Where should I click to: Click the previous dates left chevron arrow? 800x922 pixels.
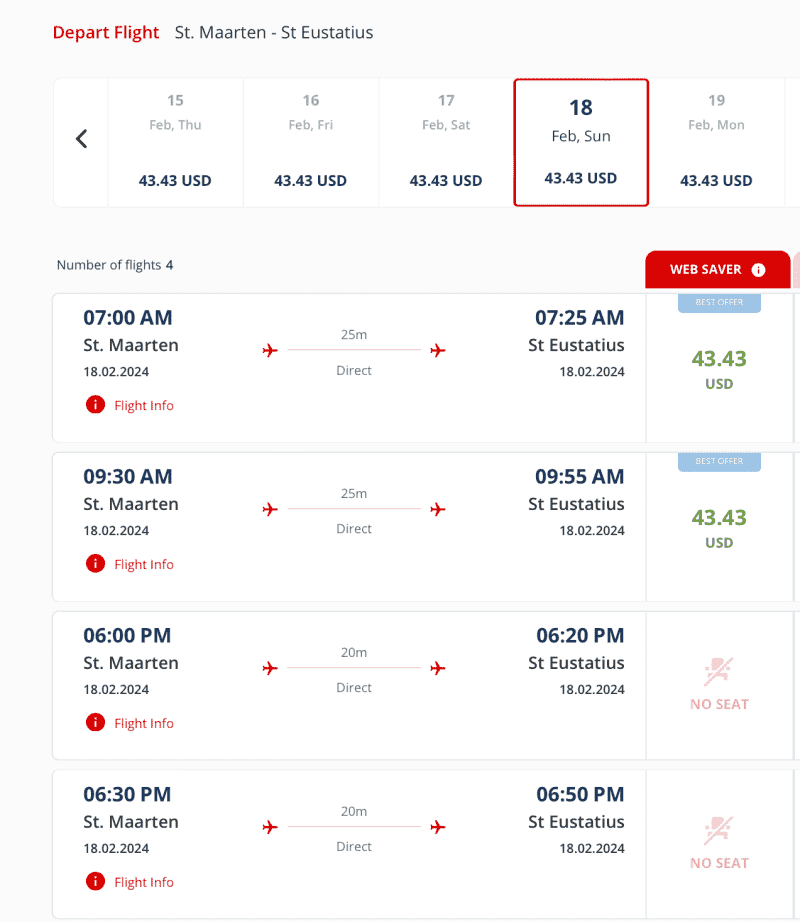82,139
